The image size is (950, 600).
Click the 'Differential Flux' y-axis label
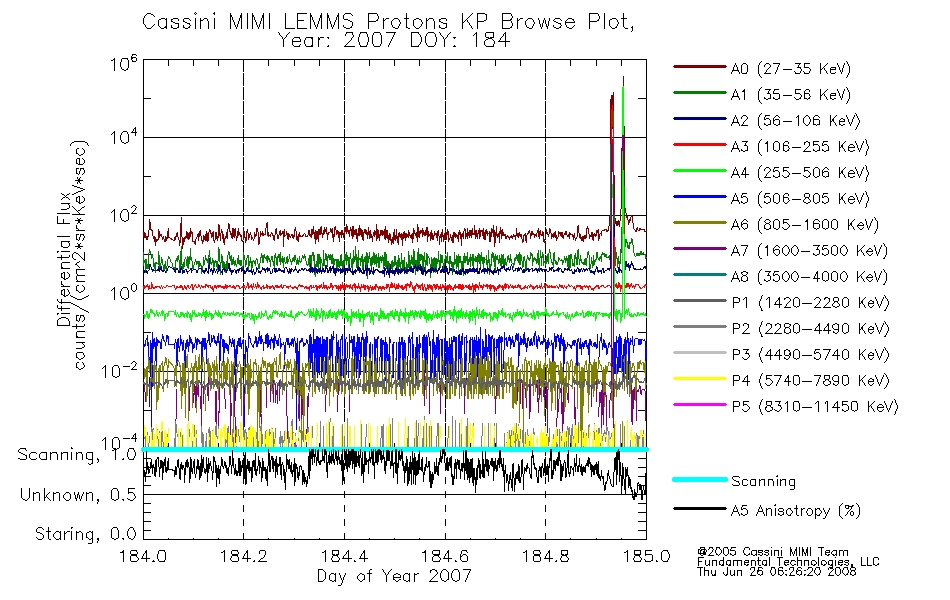tap(64, 259)
